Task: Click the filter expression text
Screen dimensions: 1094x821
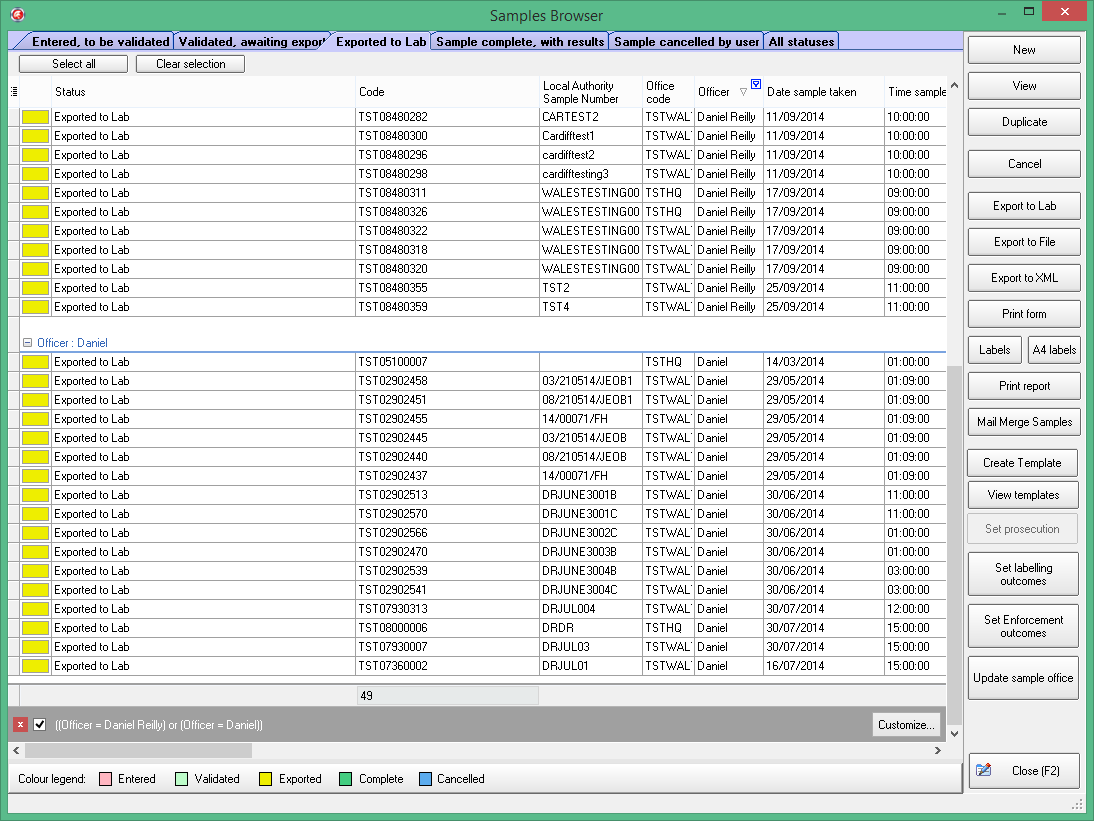Action: coord(158,725)
